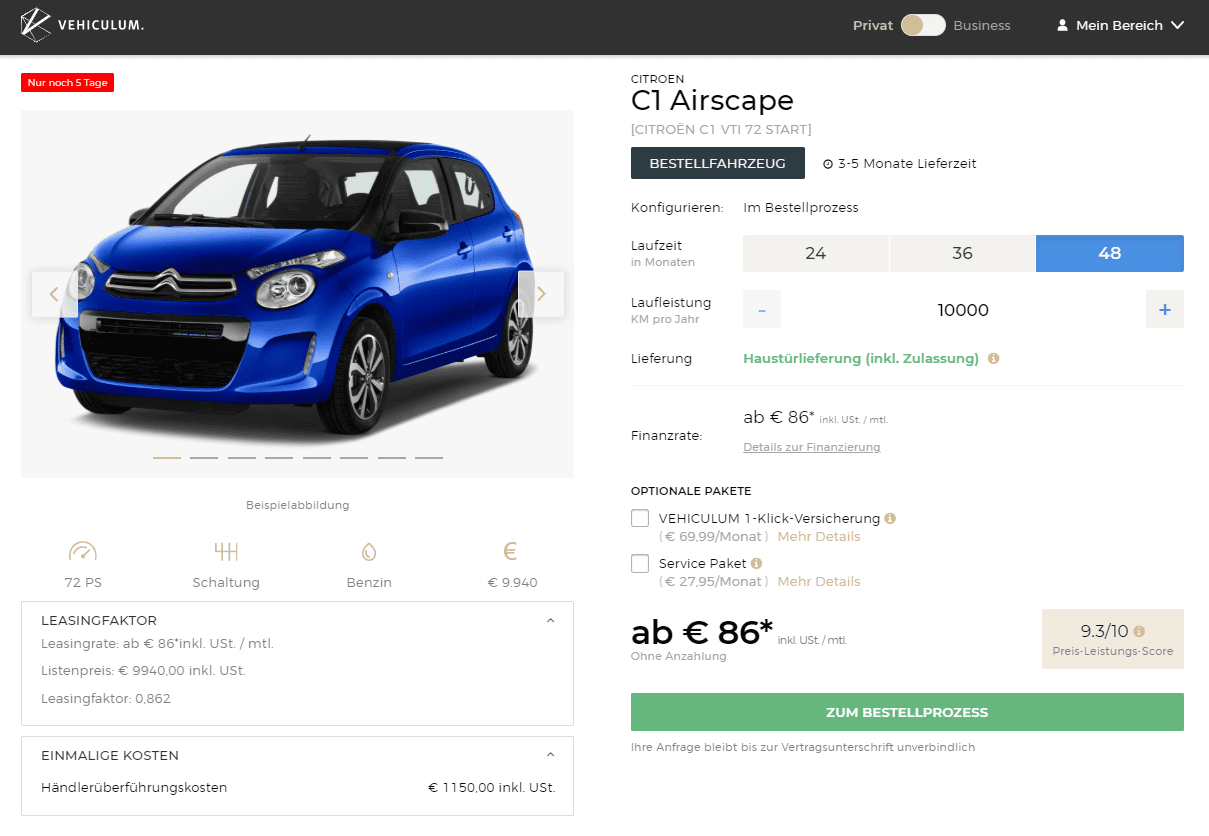Viewport: 1209px width, 836px height.
Task: Click Preis-Leistungs-Score info icon
Action: [1139, 631]
